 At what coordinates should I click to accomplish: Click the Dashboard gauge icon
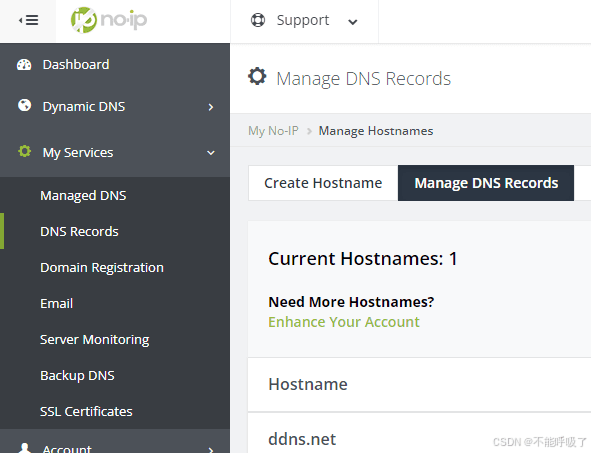click(24, 64)
